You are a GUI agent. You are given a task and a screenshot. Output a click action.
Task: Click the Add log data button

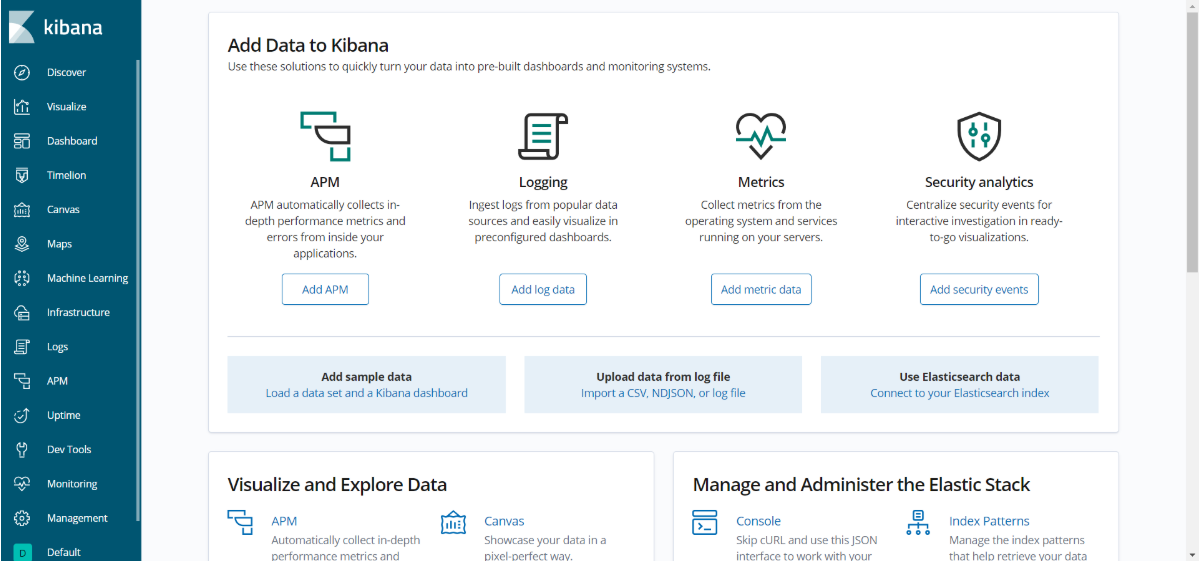point(543,290)
